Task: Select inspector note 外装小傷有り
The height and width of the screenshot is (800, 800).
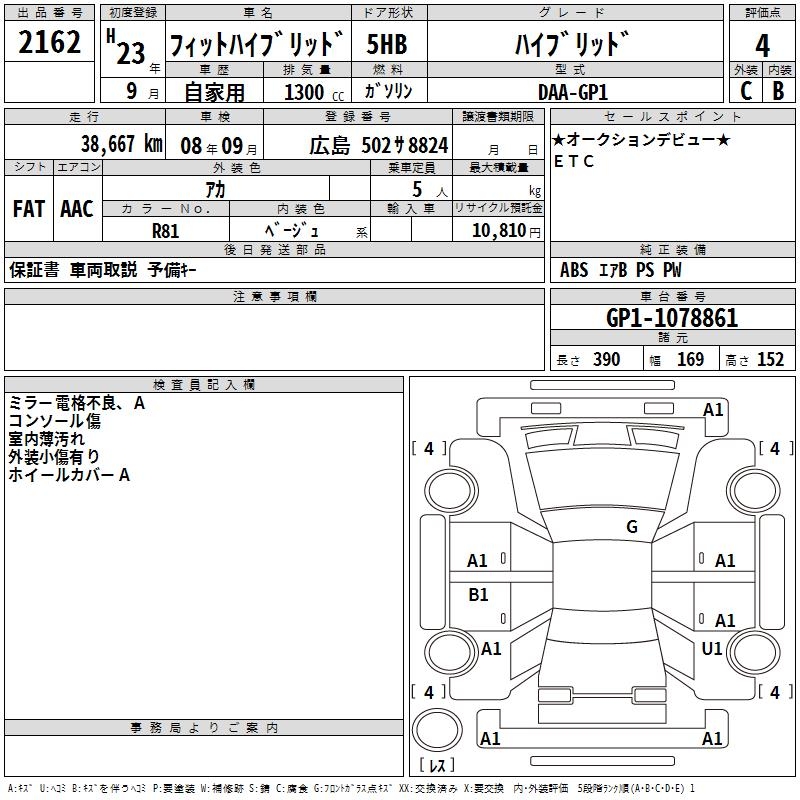Action: click(x=54, y=457)
